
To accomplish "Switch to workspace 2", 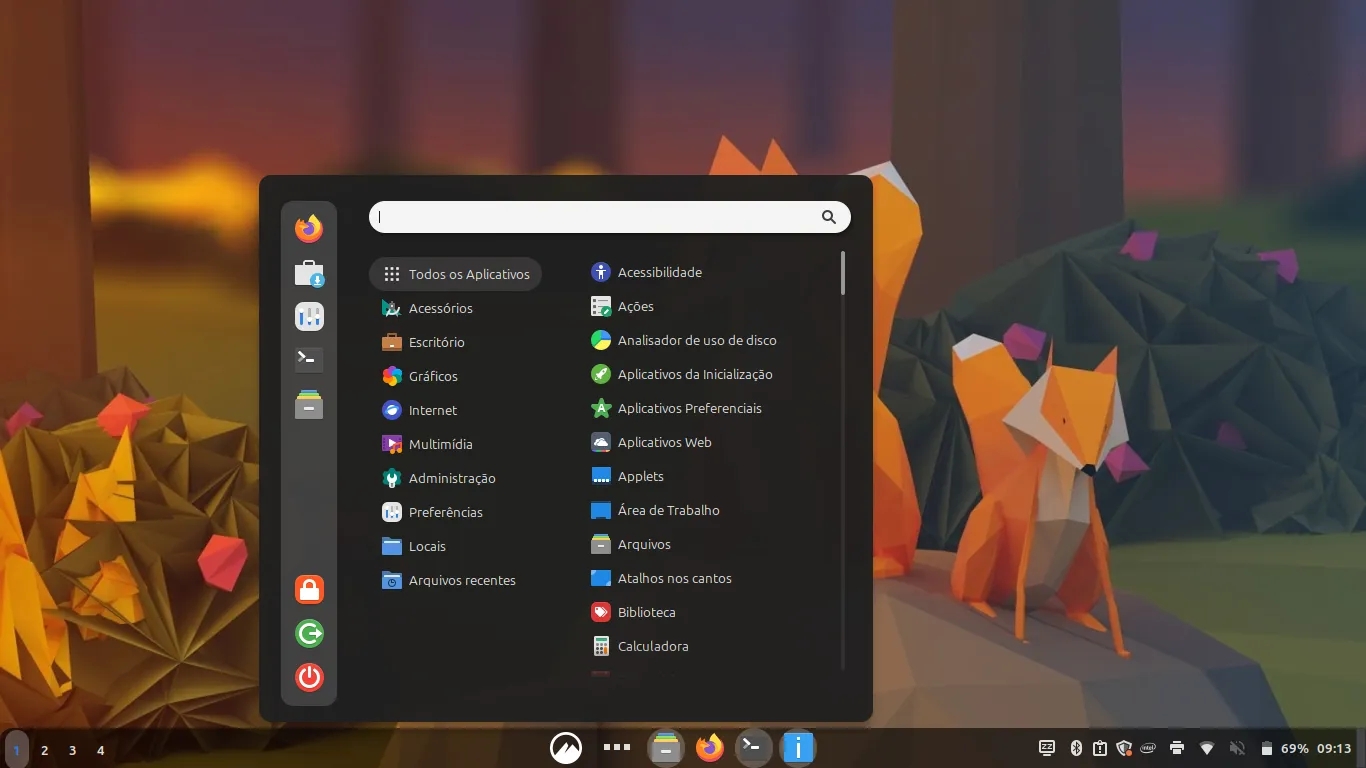I will pos(44,749).
